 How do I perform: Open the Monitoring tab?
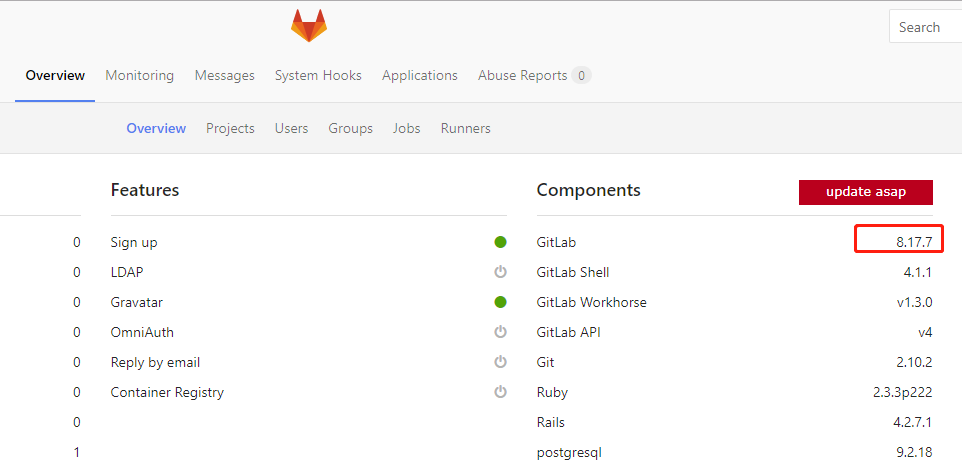[139, 75]
